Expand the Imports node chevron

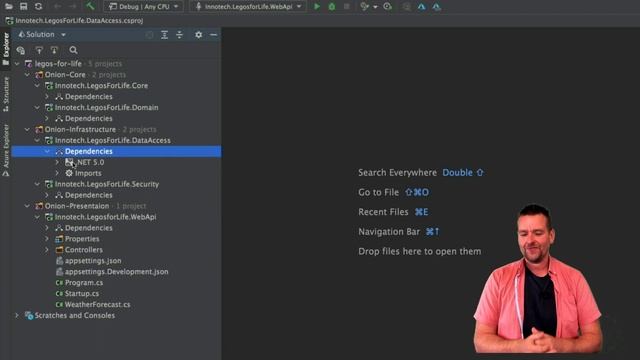57,173
